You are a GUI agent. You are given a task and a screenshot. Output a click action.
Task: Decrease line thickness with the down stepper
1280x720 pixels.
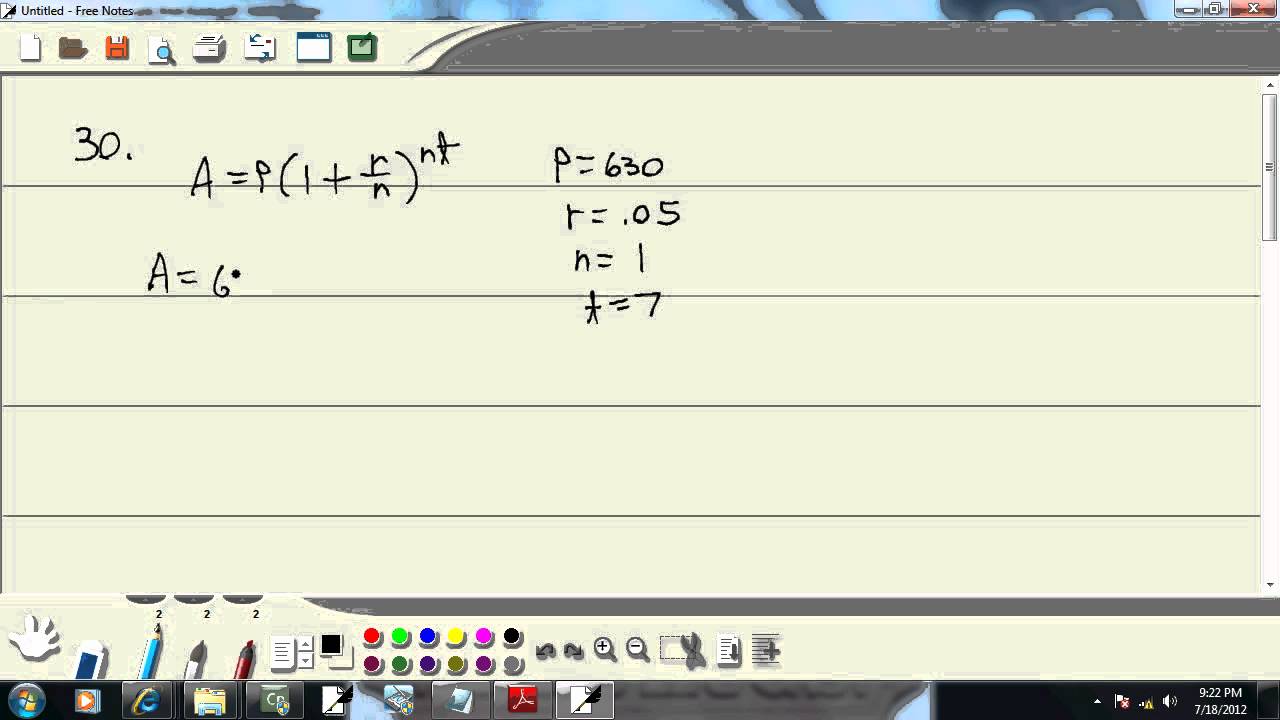click(x=305, y=661)
